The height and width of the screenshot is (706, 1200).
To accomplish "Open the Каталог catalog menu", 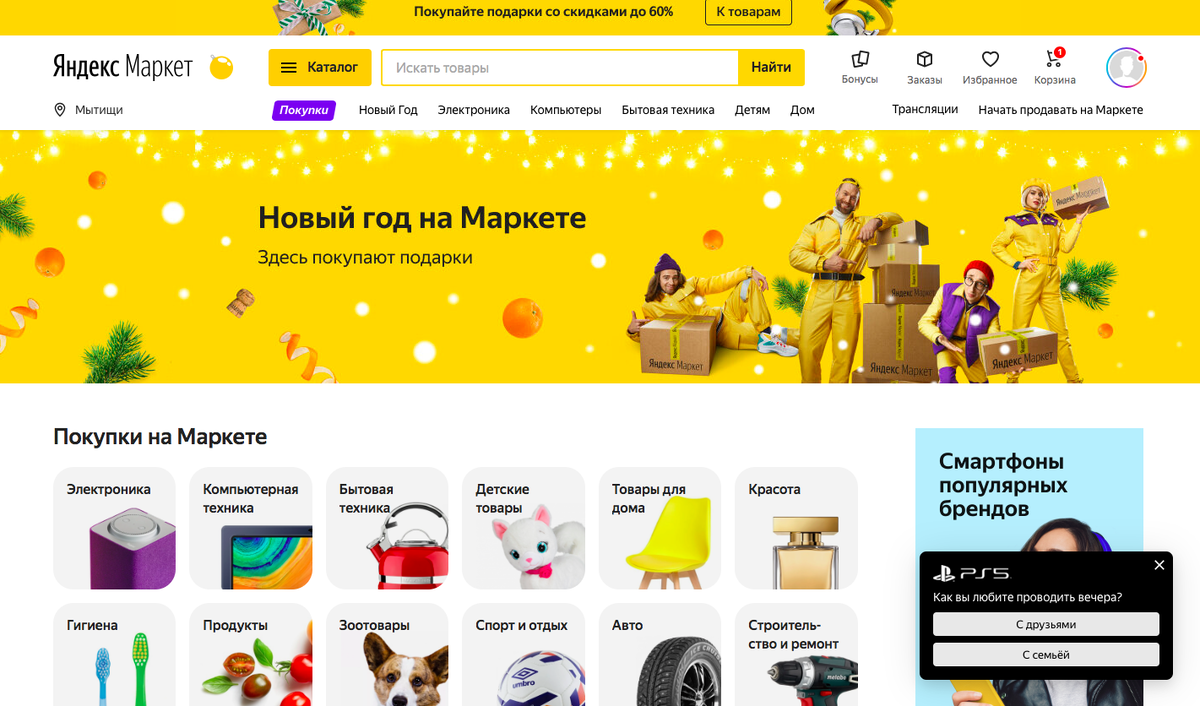I will pyautogui.click(x=320, y=67).
